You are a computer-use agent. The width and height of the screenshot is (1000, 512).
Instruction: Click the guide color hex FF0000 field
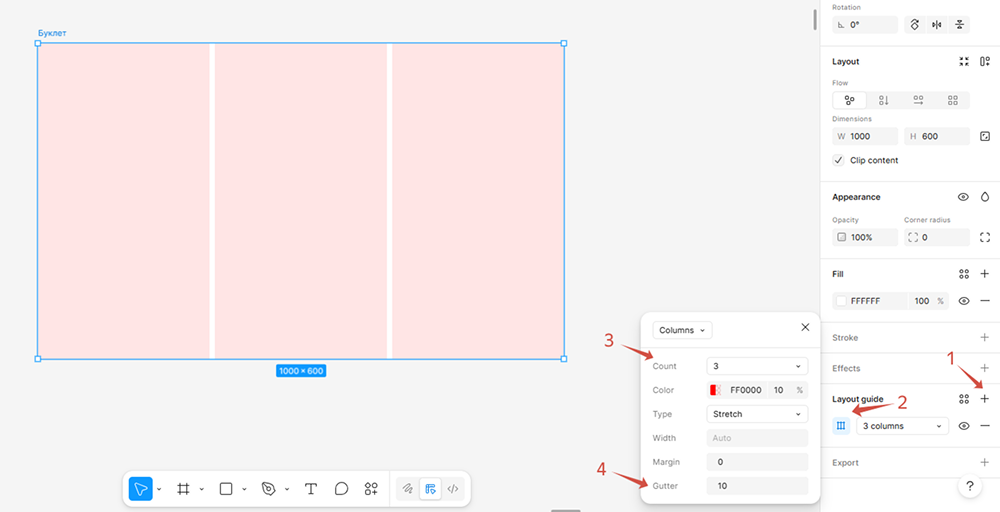tap(745, 390)
